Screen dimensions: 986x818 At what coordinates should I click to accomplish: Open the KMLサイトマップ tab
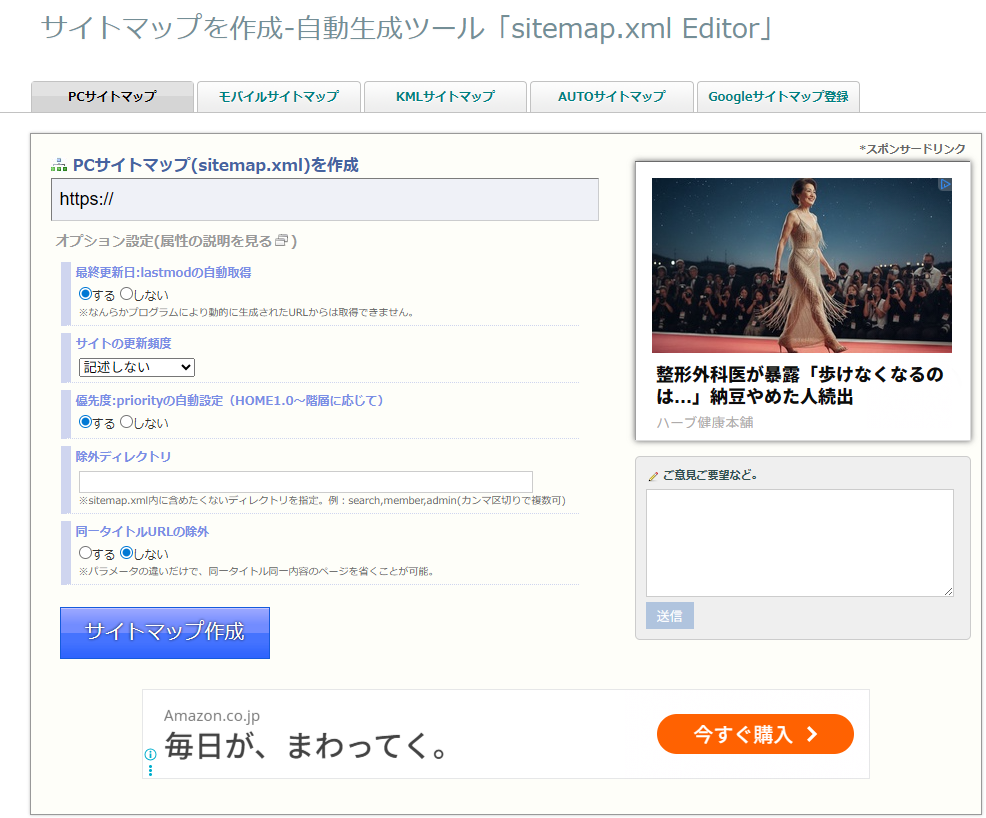tap(445, 97)
